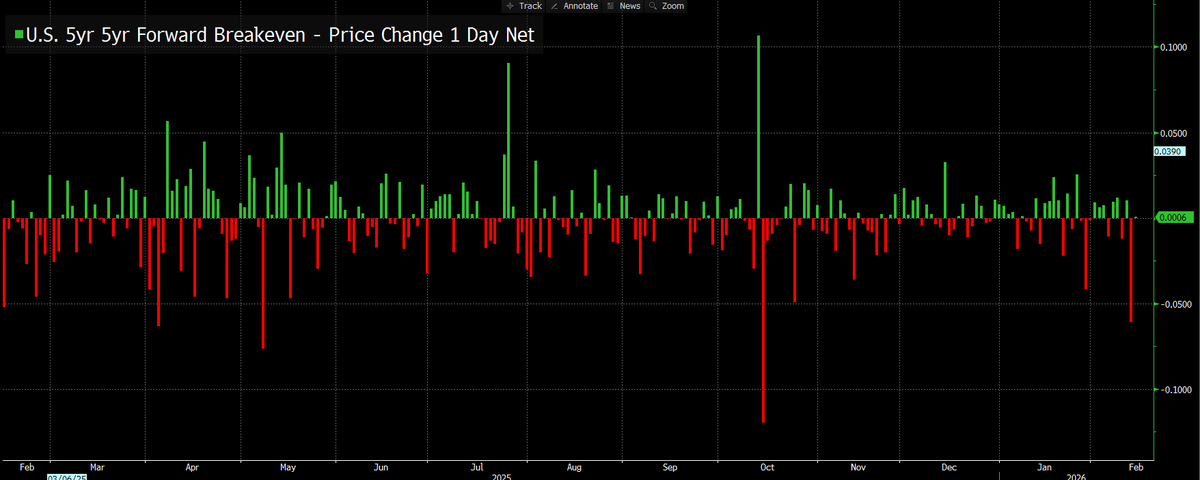Select the Zoom tool
The height and width of the screenshot is (480, 1200).
667,6
